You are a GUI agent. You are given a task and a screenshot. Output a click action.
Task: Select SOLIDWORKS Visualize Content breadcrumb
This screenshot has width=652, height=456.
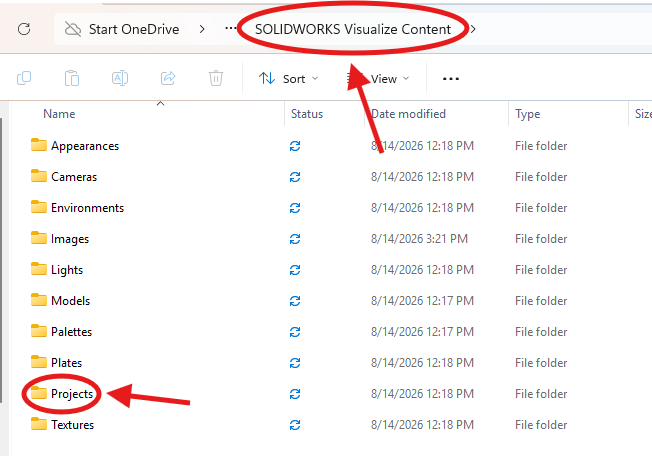tap(353, 29)
